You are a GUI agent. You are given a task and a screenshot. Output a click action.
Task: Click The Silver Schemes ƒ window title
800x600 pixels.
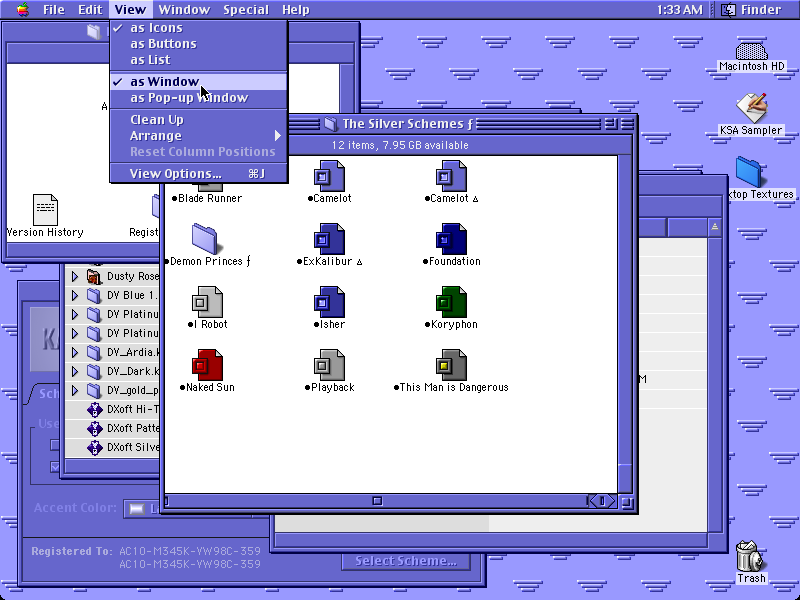[x=408, y=123]
